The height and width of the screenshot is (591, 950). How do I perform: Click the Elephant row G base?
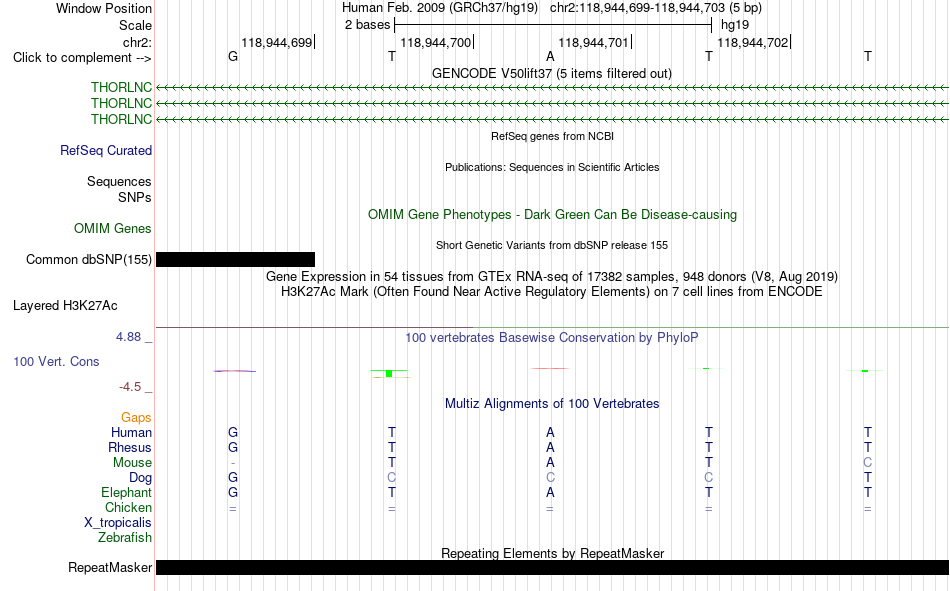point(233,492)
